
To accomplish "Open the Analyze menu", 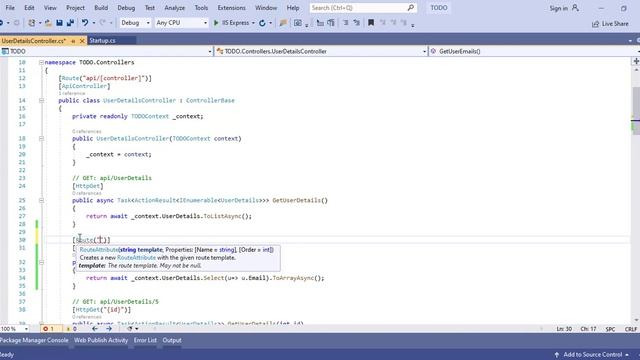I will [x=174, y=8].
